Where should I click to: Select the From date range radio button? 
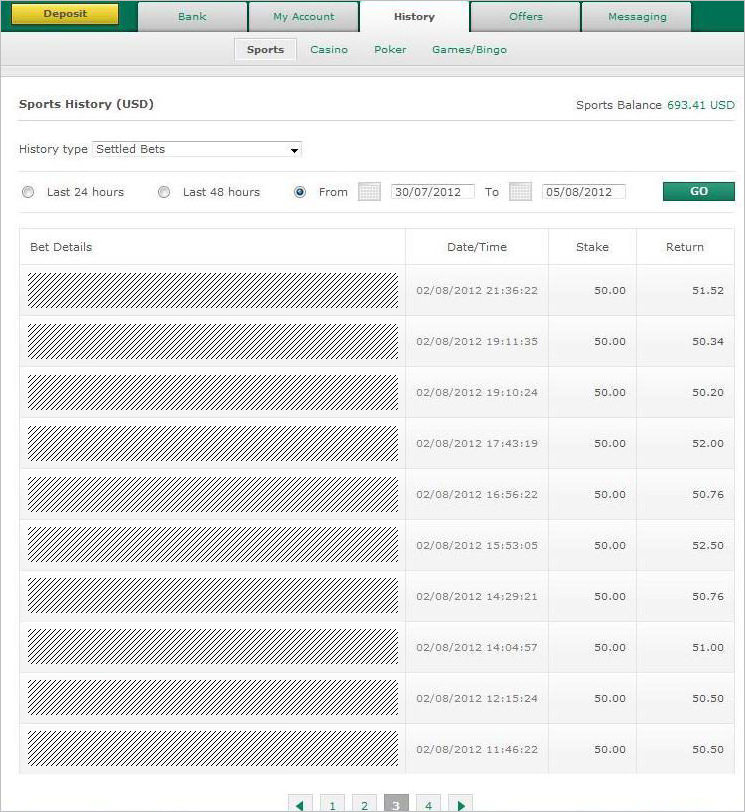point(300,192)
